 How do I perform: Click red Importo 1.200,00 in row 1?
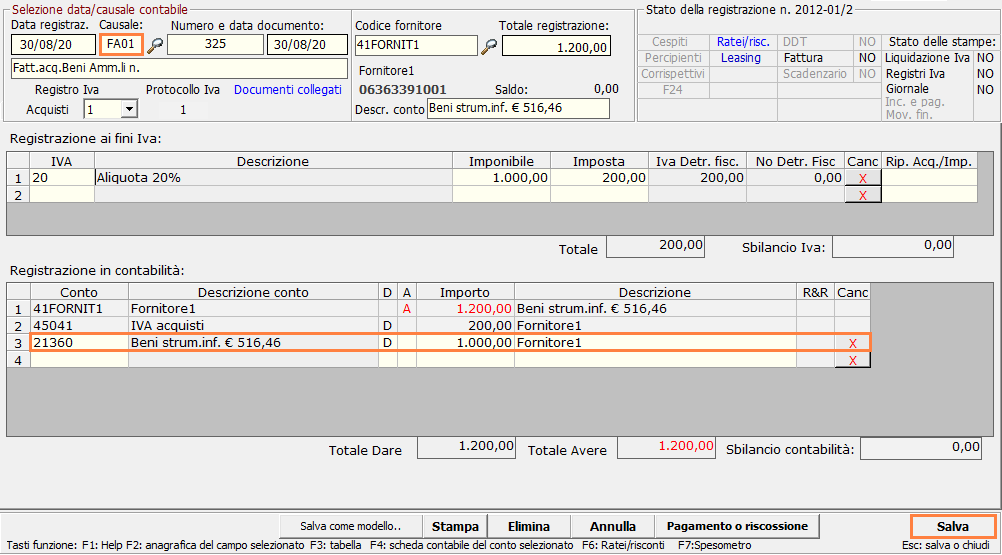[465, 308]
